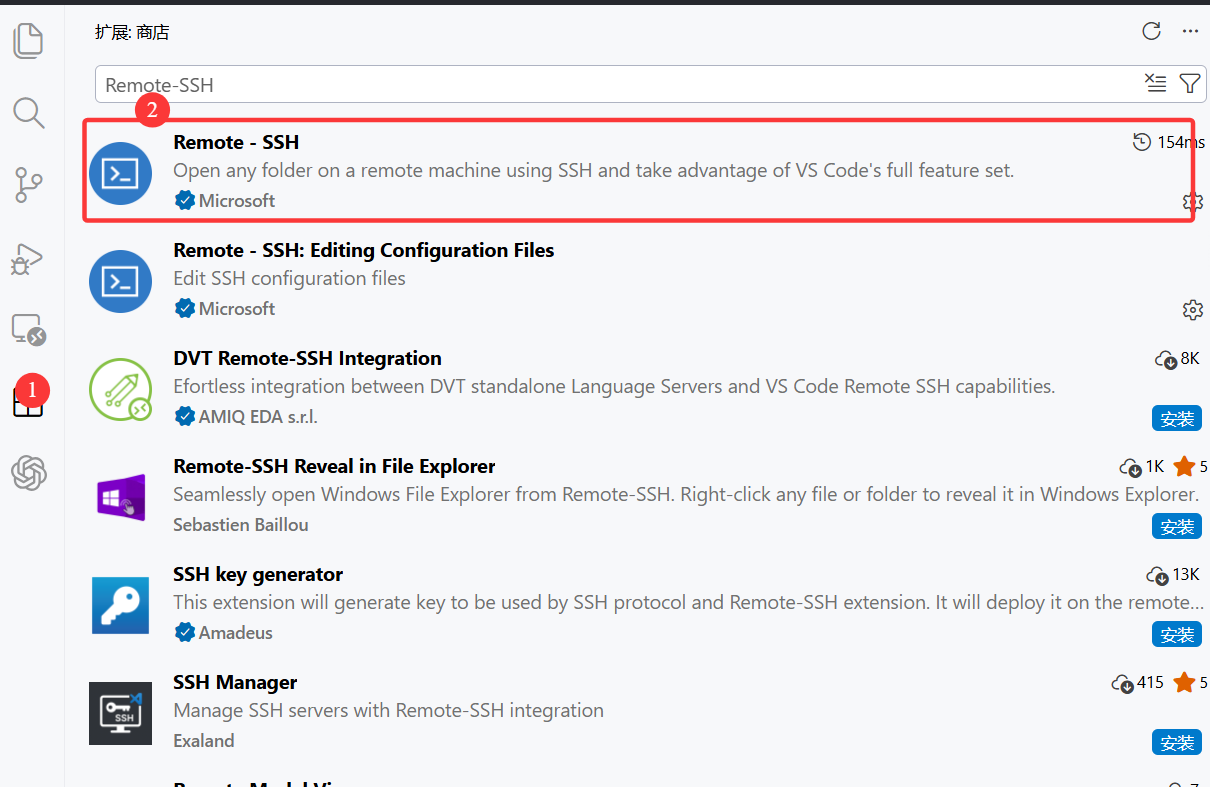Click Microsoft publisher under Editing Configuration Files
1210x787 pixels.
[237, 308]
